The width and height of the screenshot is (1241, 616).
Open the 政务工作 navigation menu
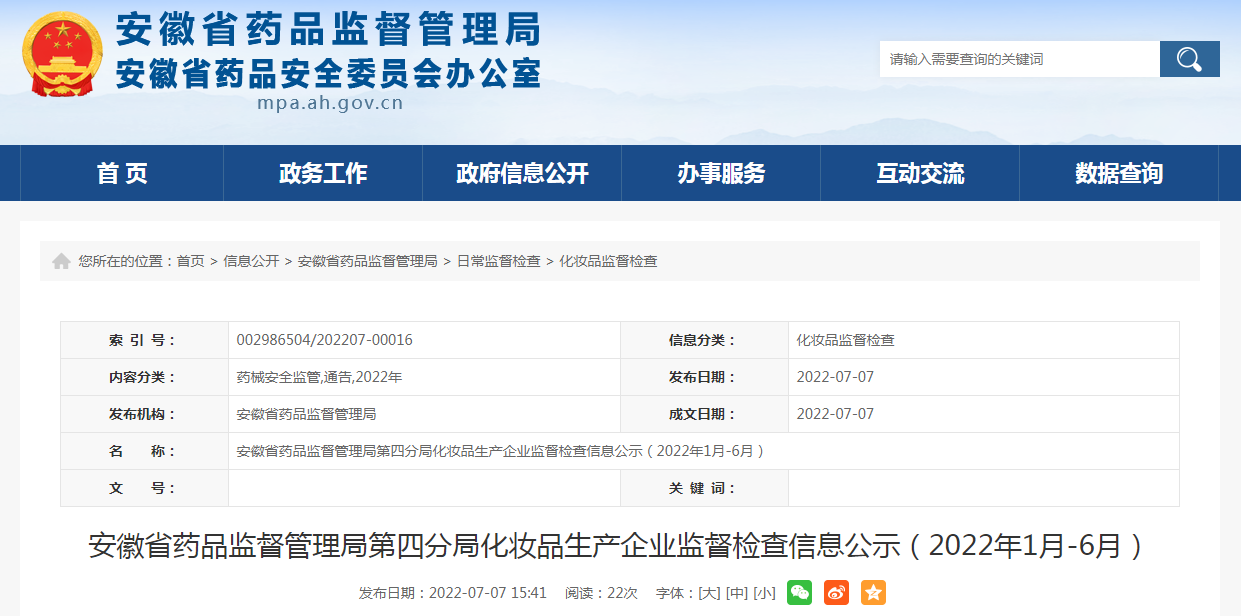click(323, 173)
